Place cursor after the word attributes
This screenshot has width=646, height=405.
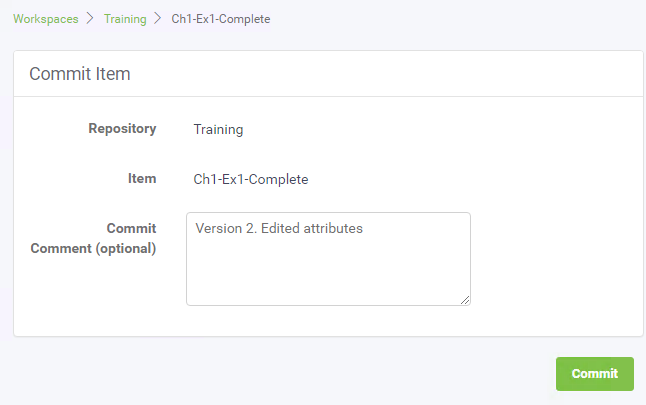tap(363, 228)
